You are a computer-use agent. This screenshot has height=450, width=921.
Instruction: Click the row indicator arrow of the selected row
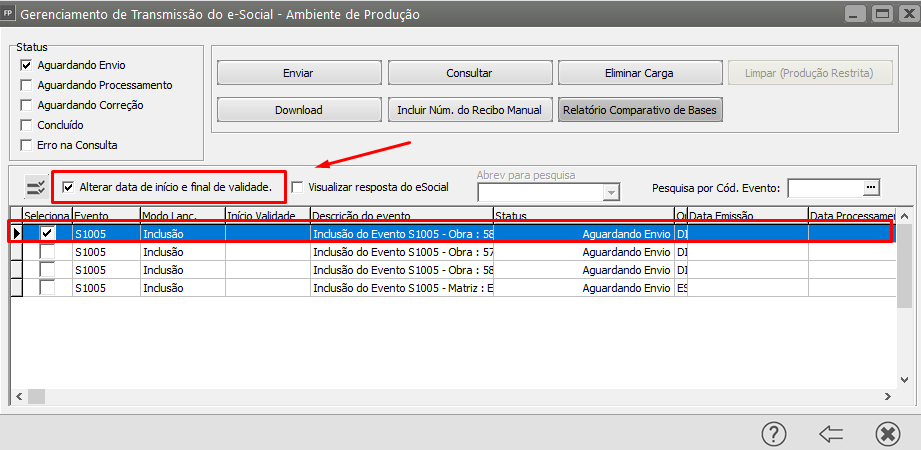(16, 234)
